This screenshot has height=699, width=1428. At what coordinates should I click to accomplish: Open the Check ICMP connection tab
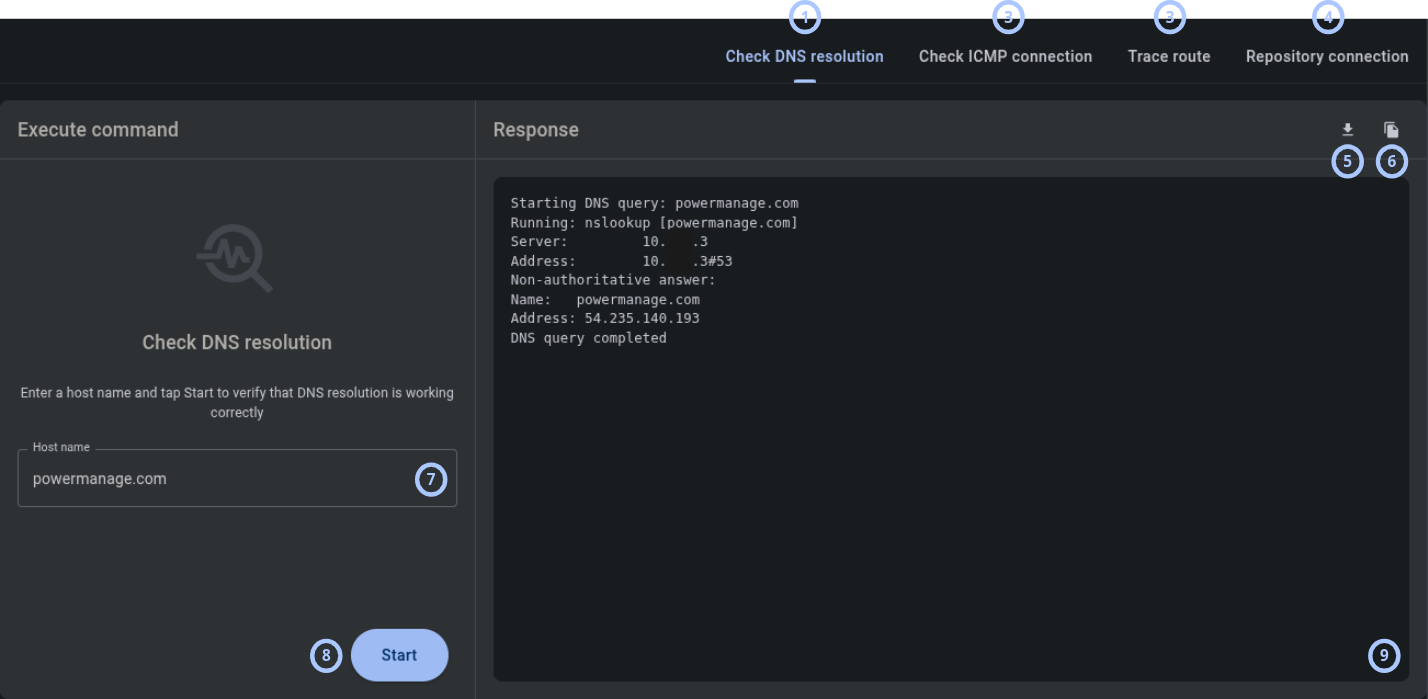pyautogui.click(x=1005, y=57)
